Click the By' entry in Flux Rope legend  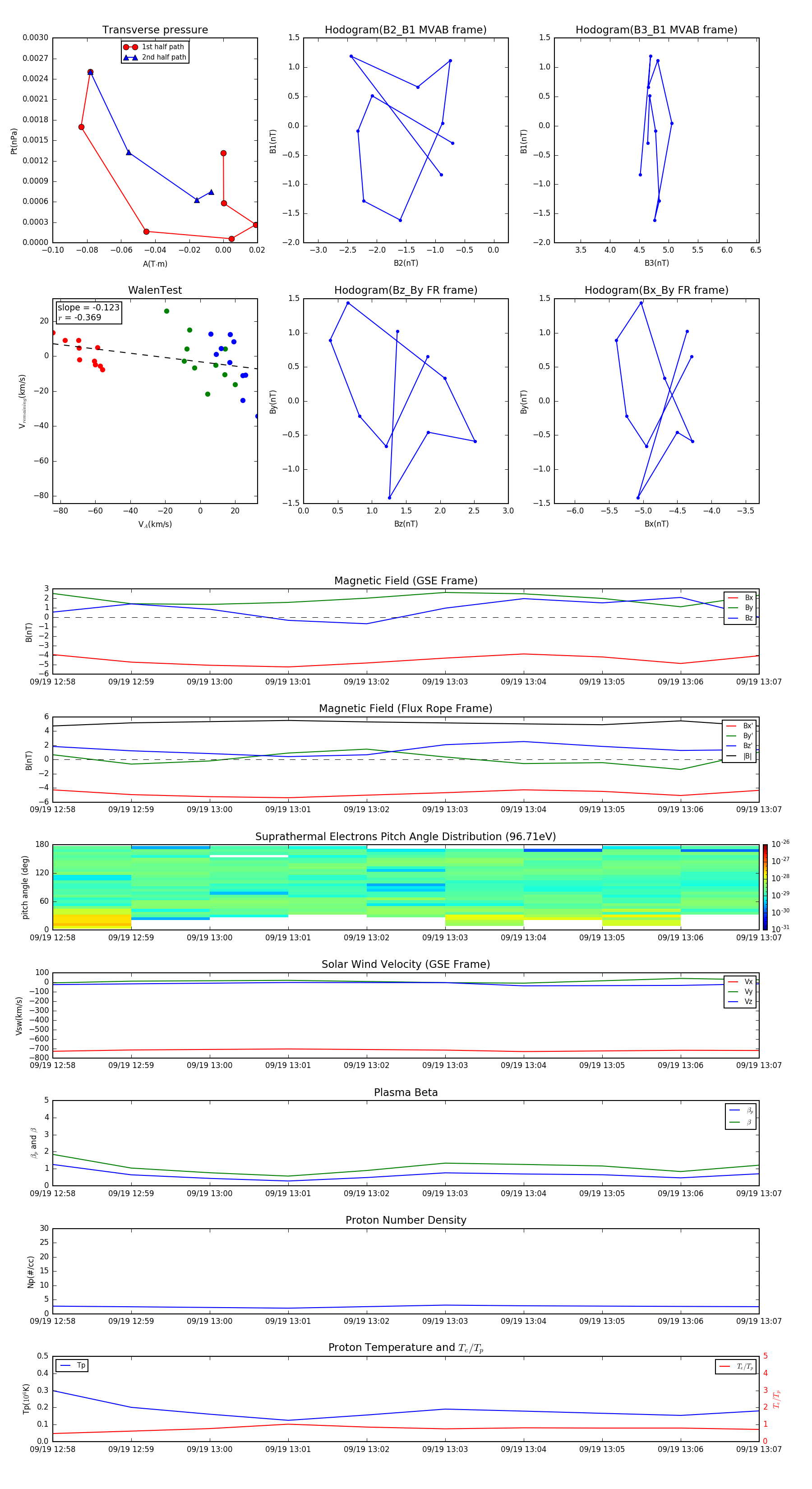tap(740, 736)
